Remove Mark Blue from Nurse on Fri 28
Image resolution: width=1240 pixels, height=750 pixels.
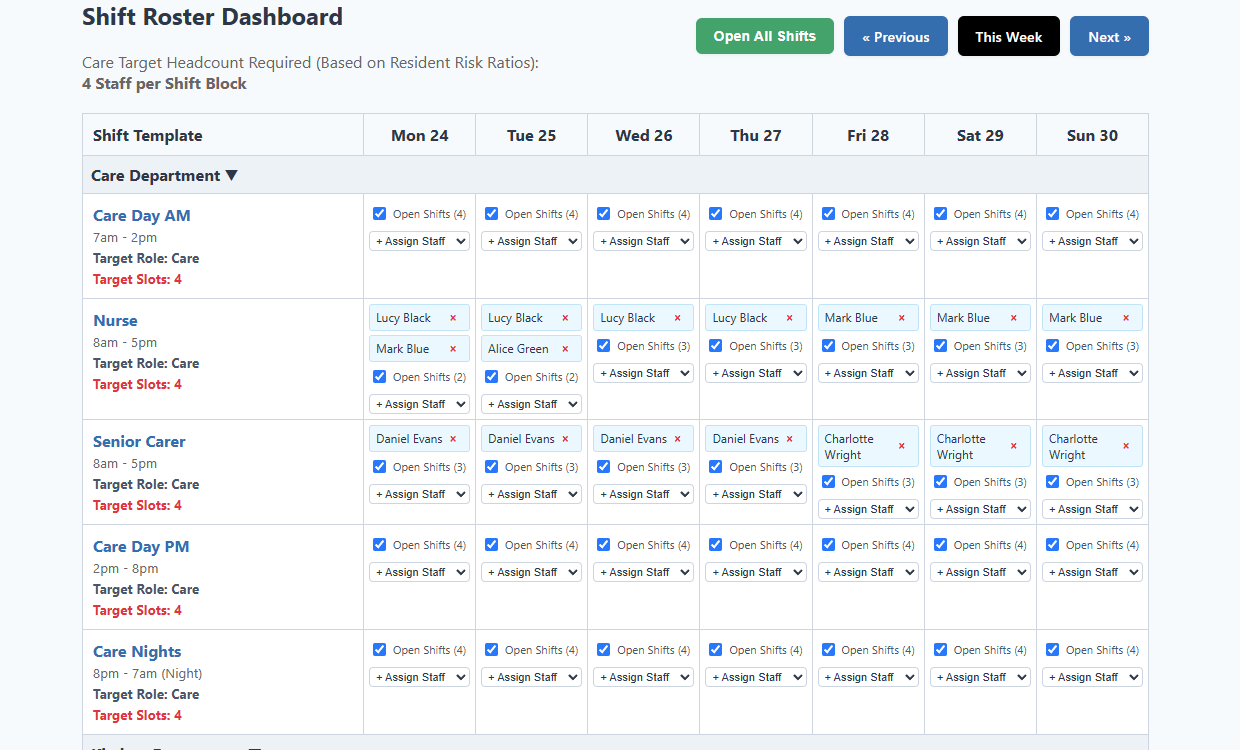(x=901, y=318)
